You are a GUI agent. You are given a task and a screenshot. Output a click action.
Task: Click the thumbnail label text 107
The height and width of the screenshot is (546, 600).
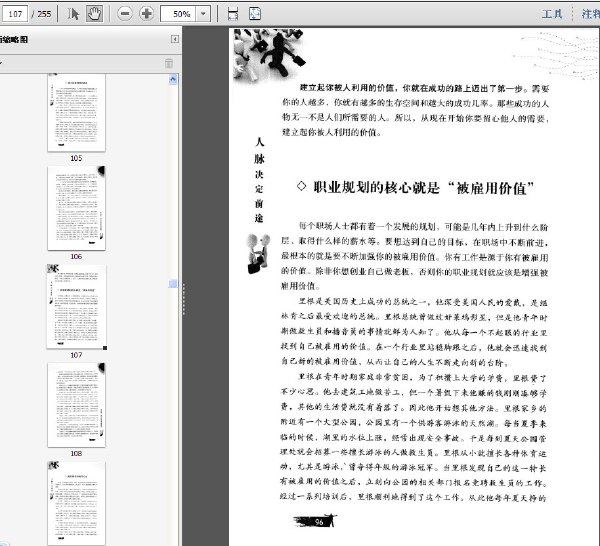[x=76, y=355]
